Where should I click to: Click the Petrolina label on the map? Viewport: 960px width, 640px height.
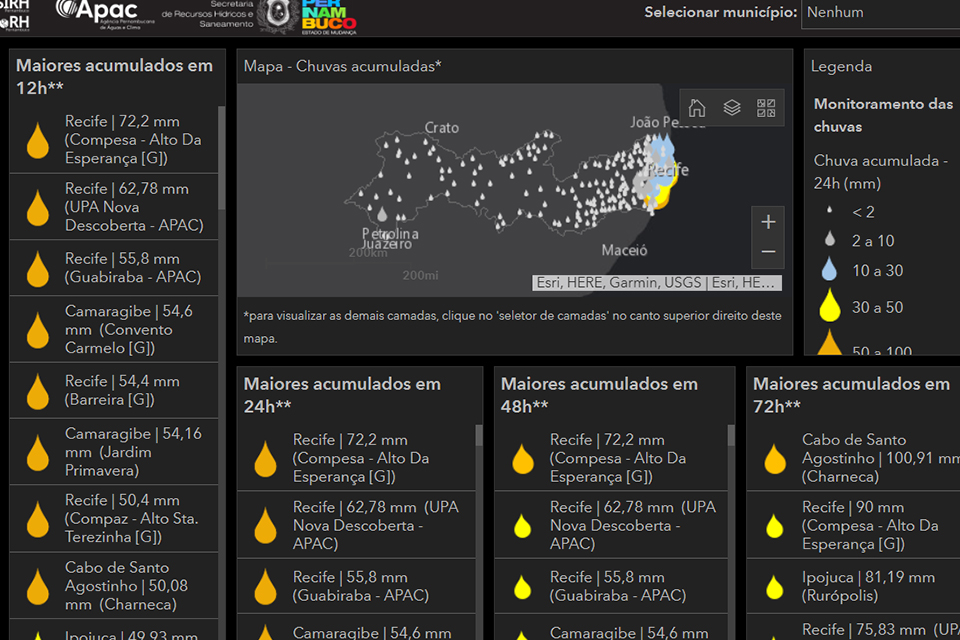click(390, 233)
